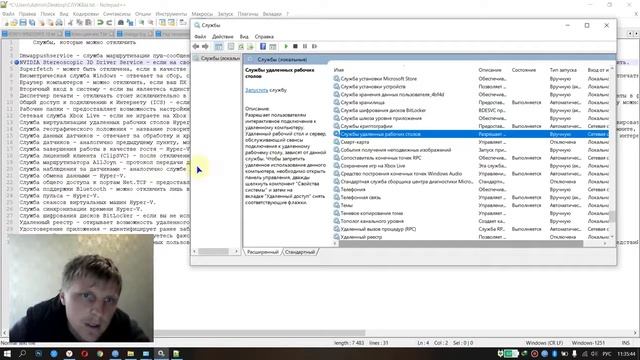Open Макросы menu in Notepad++

pos(202,14)
